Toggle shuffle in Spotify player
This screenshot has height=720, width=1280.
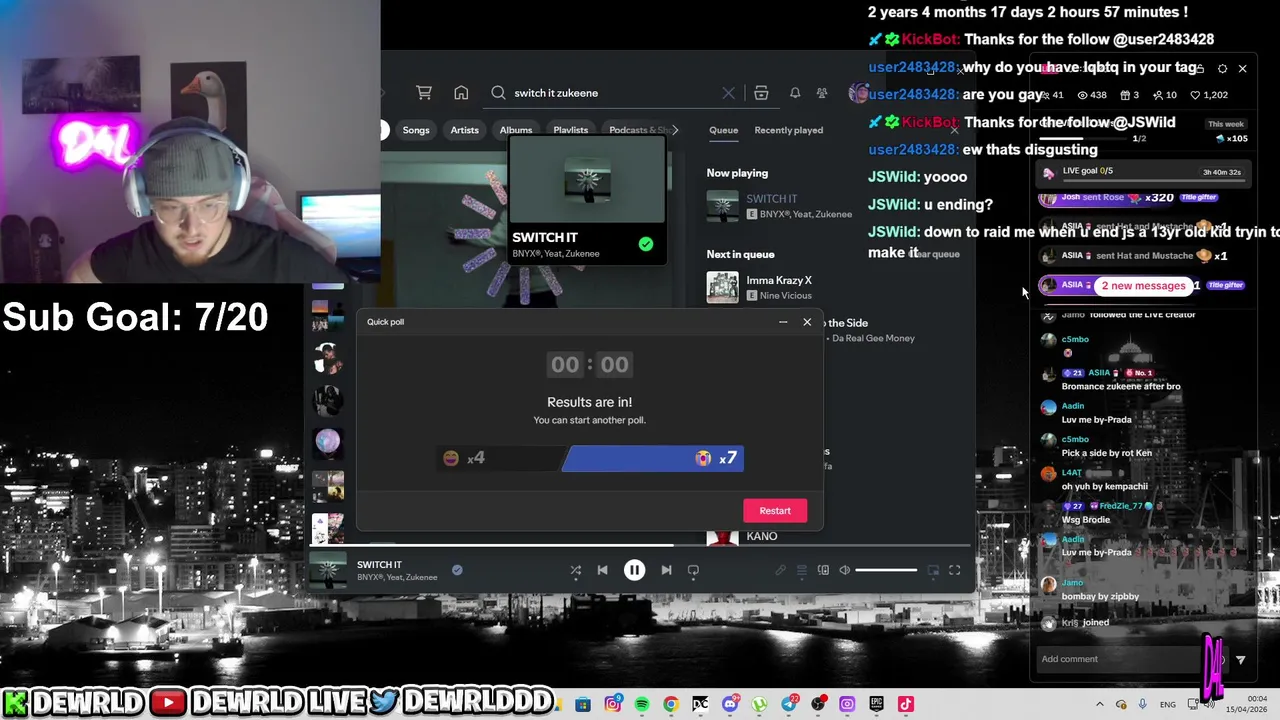tap(575, 570)
